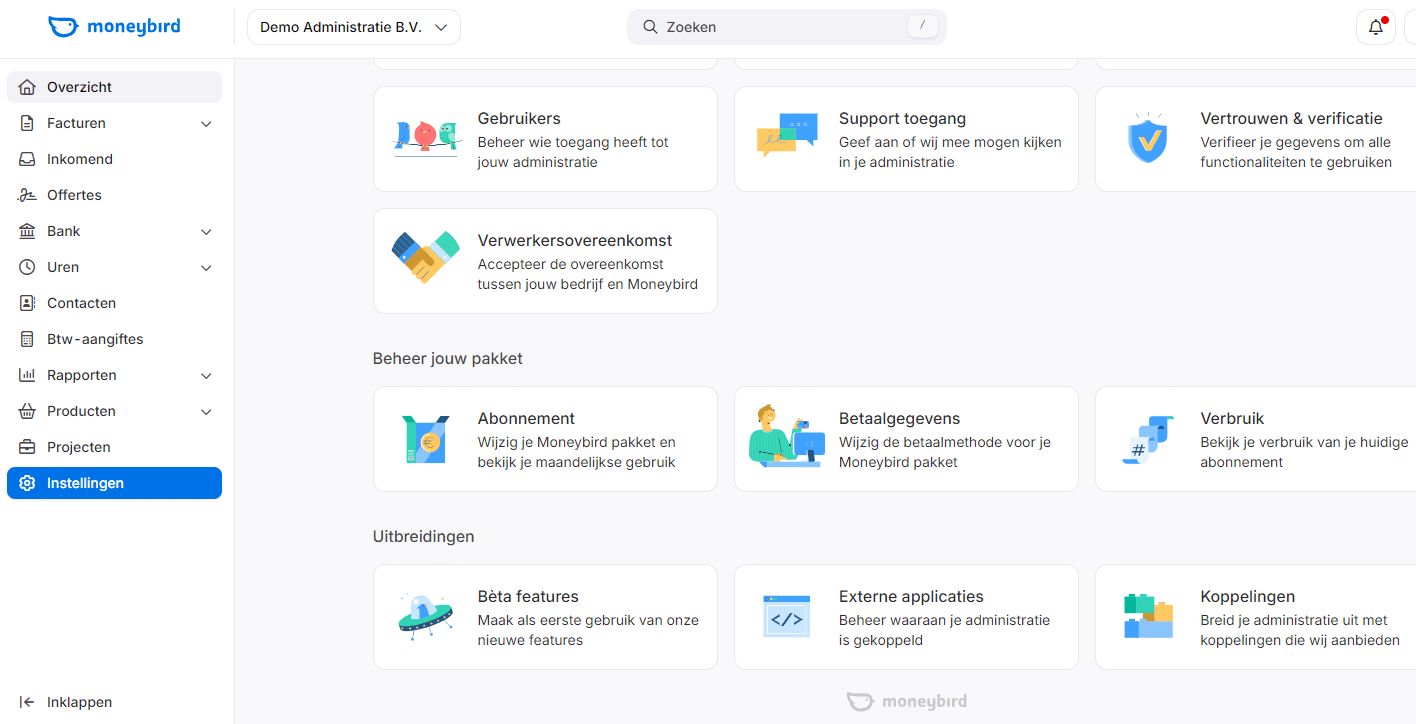Open Offertes via its sidebar icon
This screenshot has height=724, width=1416.
(x=28, y=194)
